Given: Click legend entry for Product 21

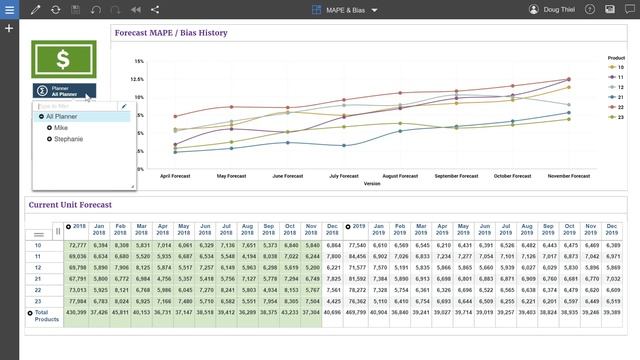Looking at the screenshot, I should [616, 97].
